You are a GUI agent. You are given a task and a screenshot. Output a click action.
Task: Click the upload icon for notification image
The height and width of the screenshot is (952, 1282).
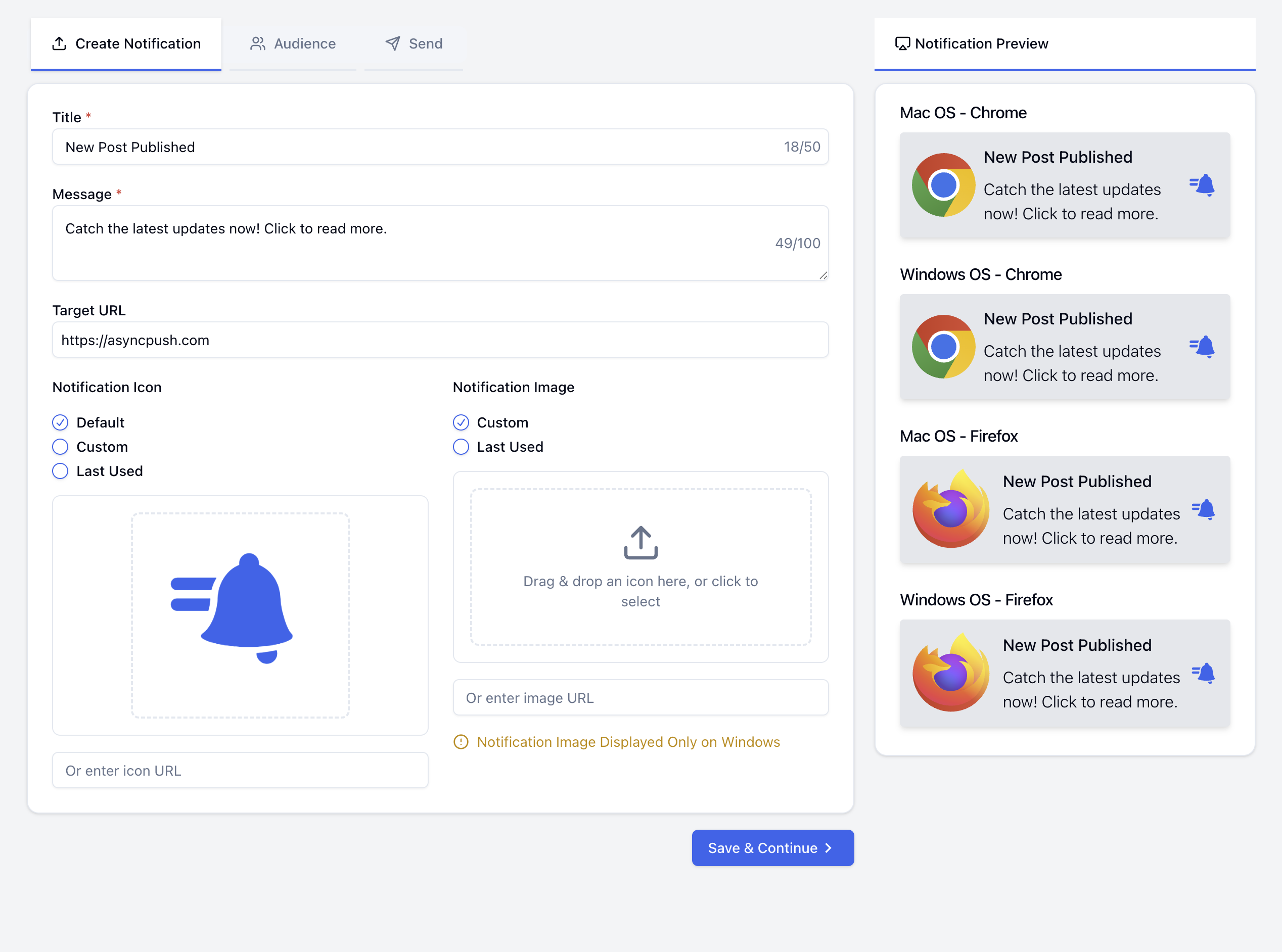(x=640, y=544)
